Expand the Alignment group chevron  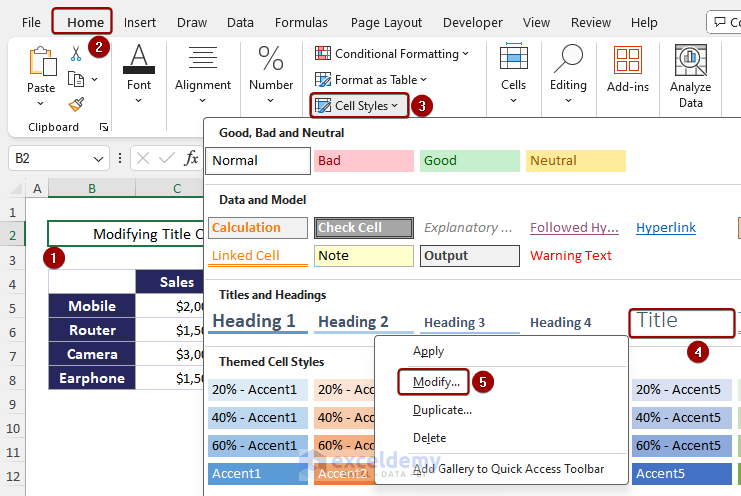point(203,101)
